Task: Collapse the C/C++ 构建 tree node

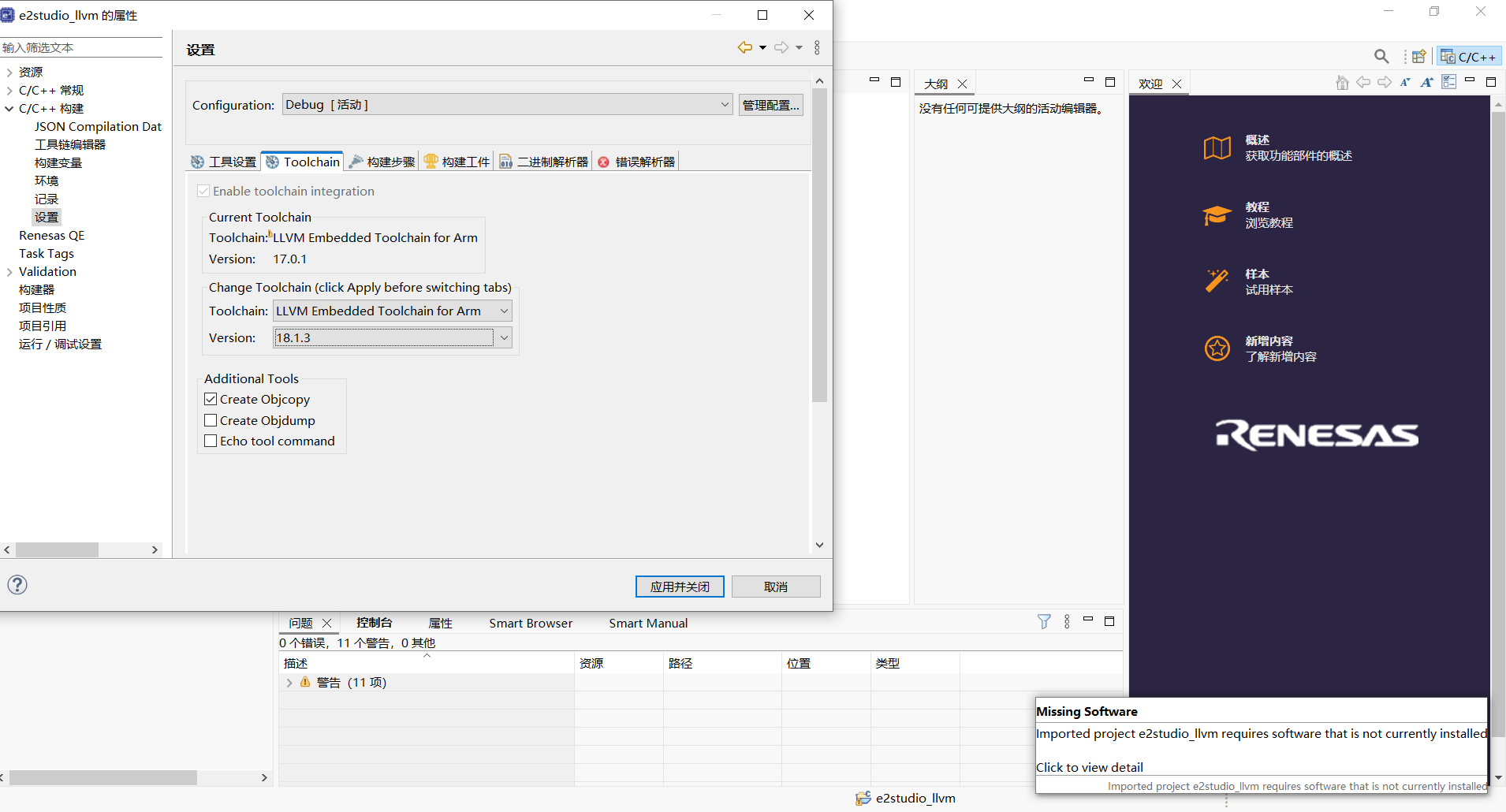Action: pyautogui.click(x=9, y=109)
